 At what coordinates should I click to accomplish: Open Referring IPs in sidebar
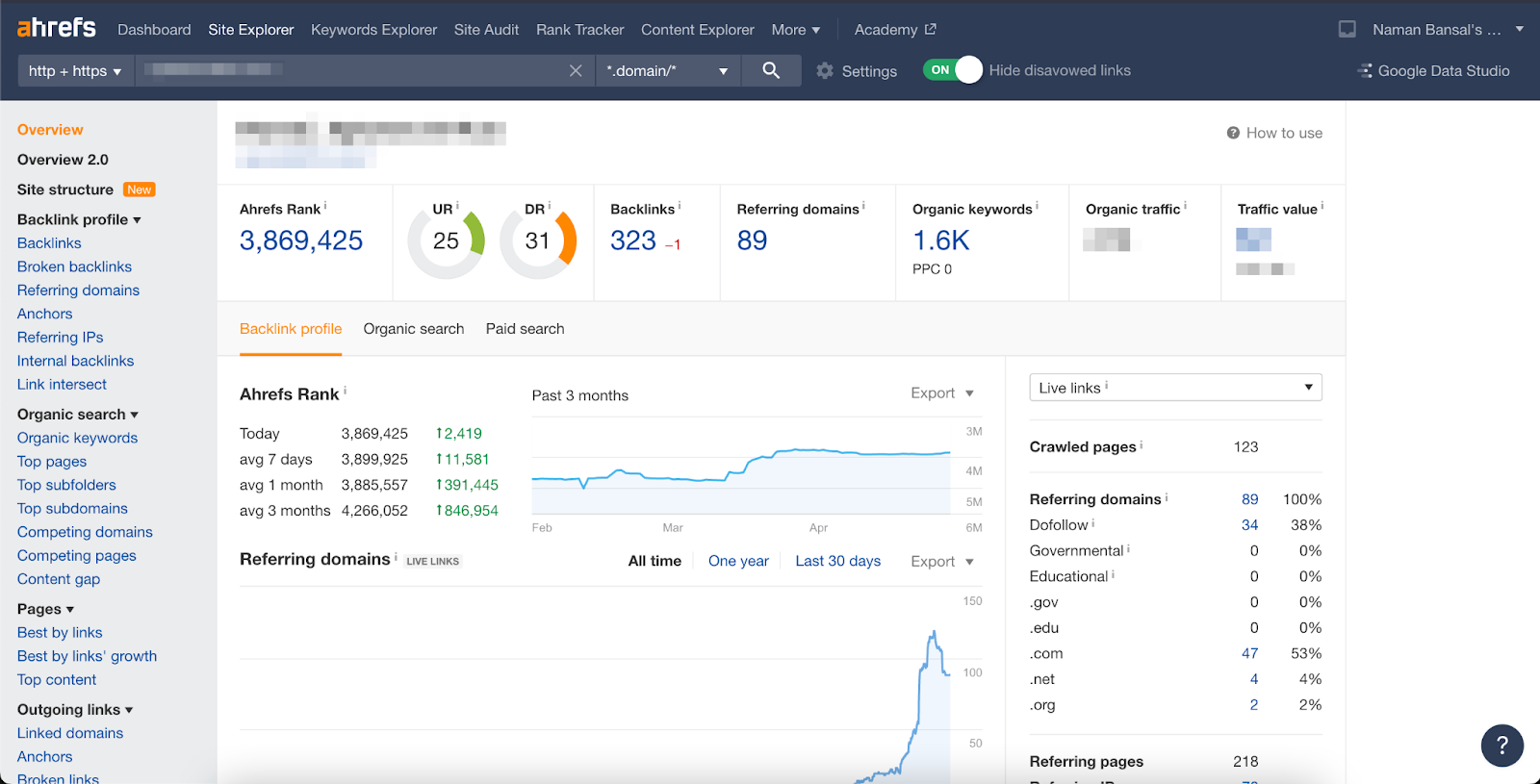pyautogui.click(x=60, y=338)
